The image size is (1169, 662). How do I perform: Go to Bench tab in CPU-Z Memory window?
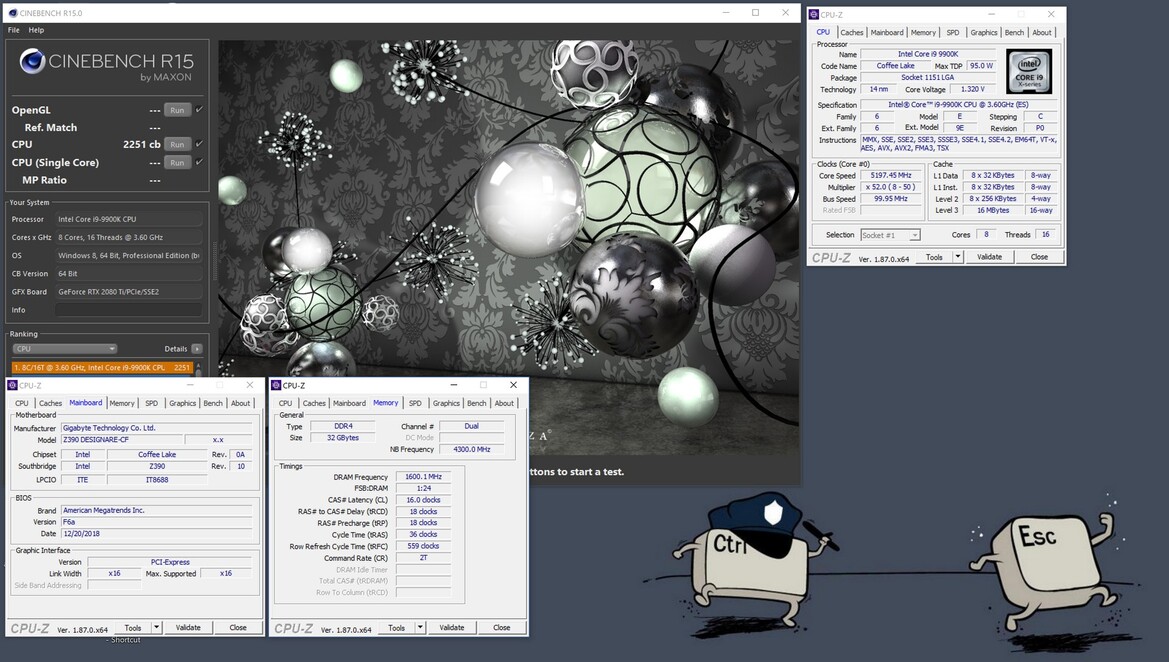pyautogui.click(x=476, y=403)
